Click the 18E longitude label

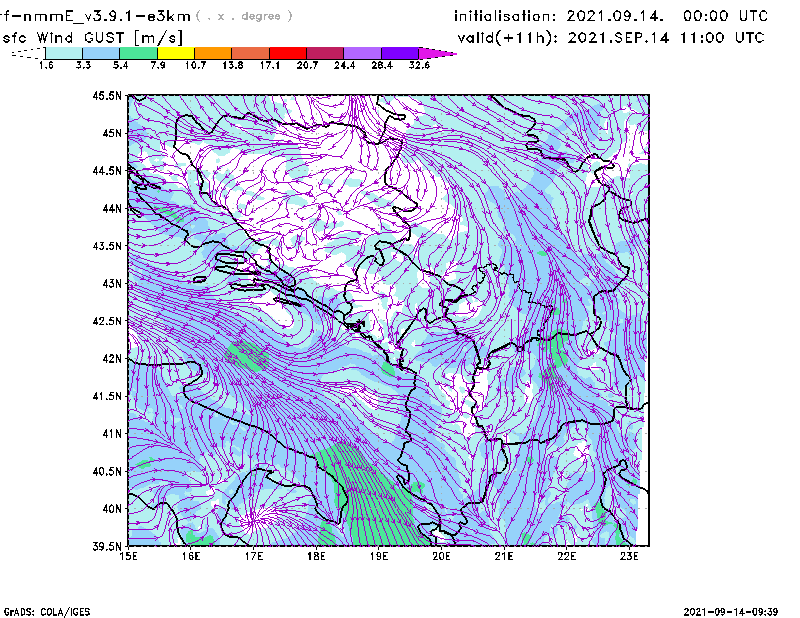[316, 556]
